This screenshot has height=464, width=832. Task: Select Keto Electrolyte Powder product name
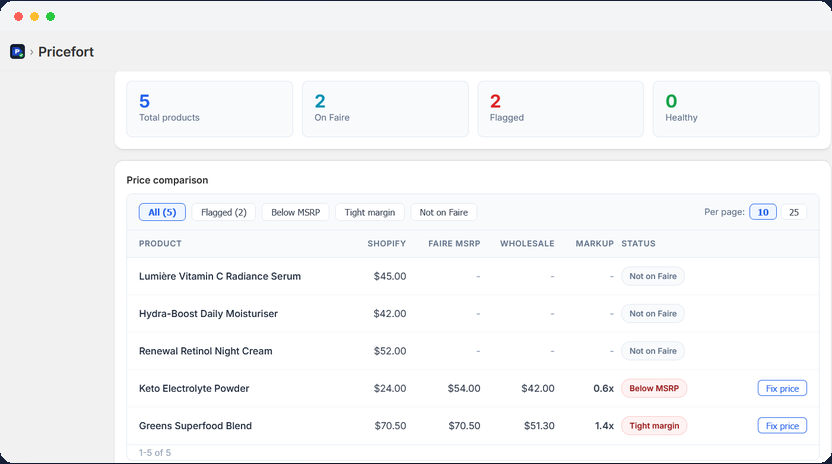click(194, 389)
